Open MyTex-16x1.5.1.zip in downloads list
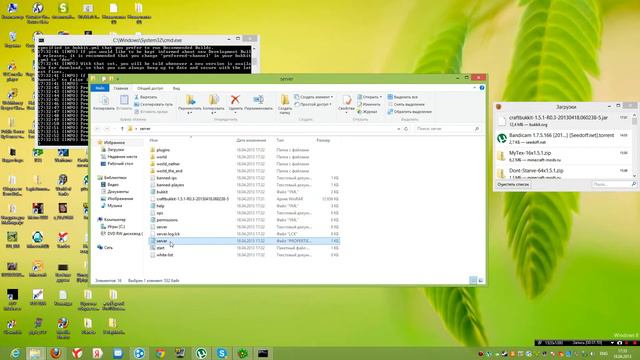This screenshot has width=640, height=360. pyautogui.click(x=562, y=156)
